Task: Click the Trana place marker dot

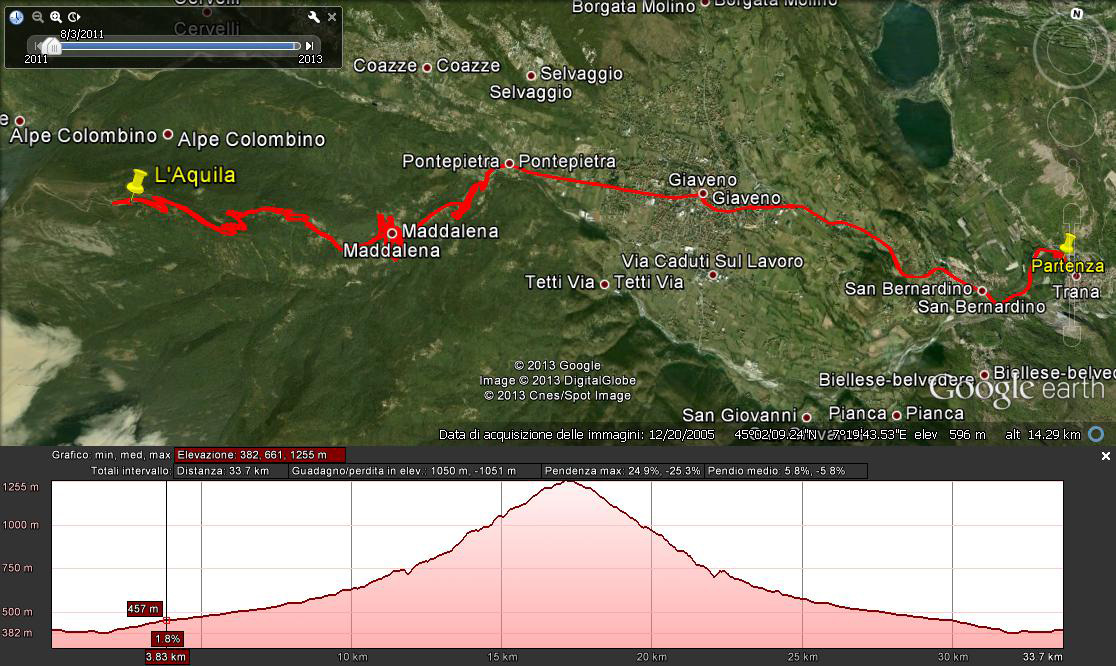Action: pos(1077,276)
